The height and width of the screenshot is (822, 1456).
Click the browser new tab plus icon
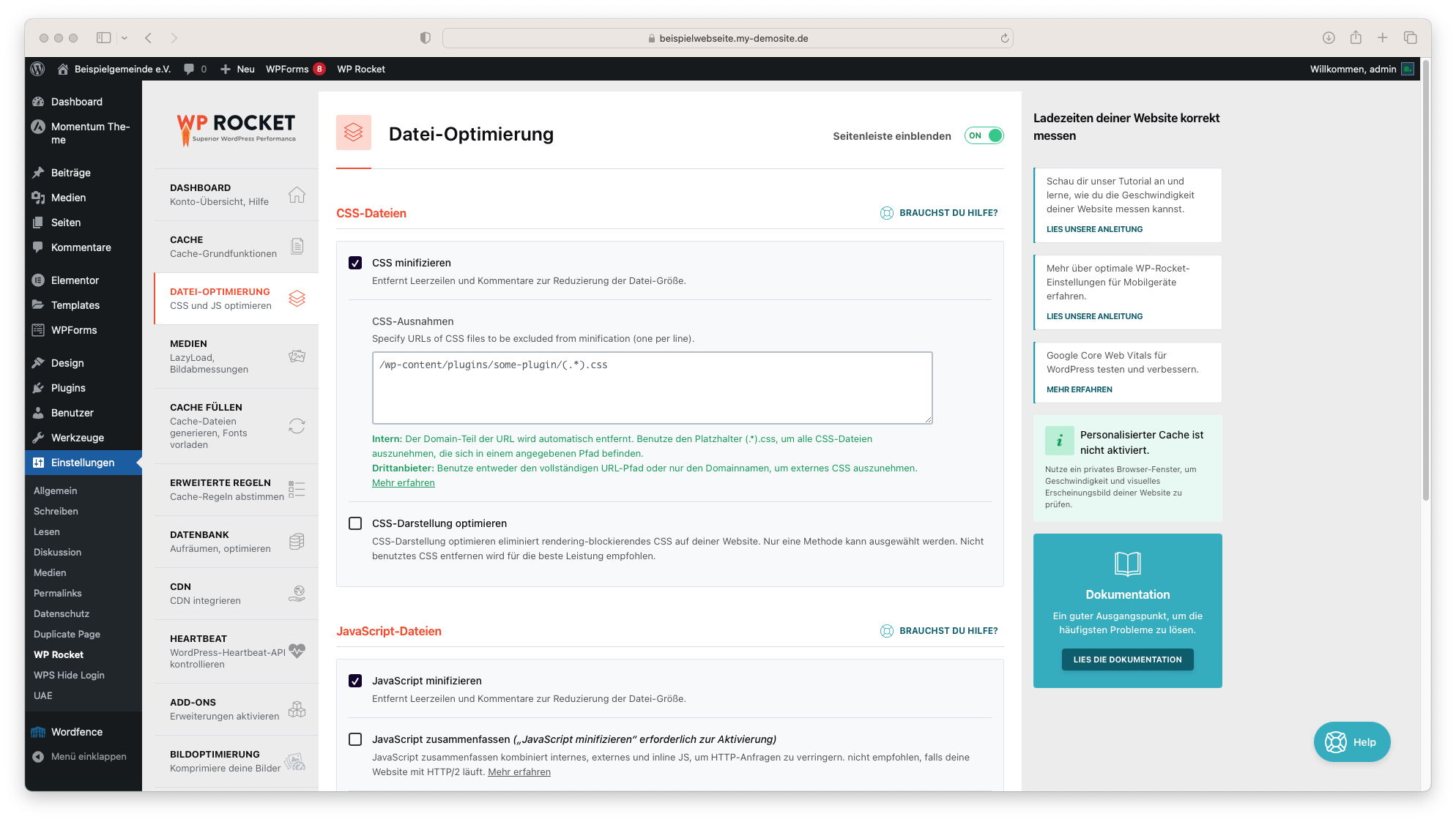1383,37
